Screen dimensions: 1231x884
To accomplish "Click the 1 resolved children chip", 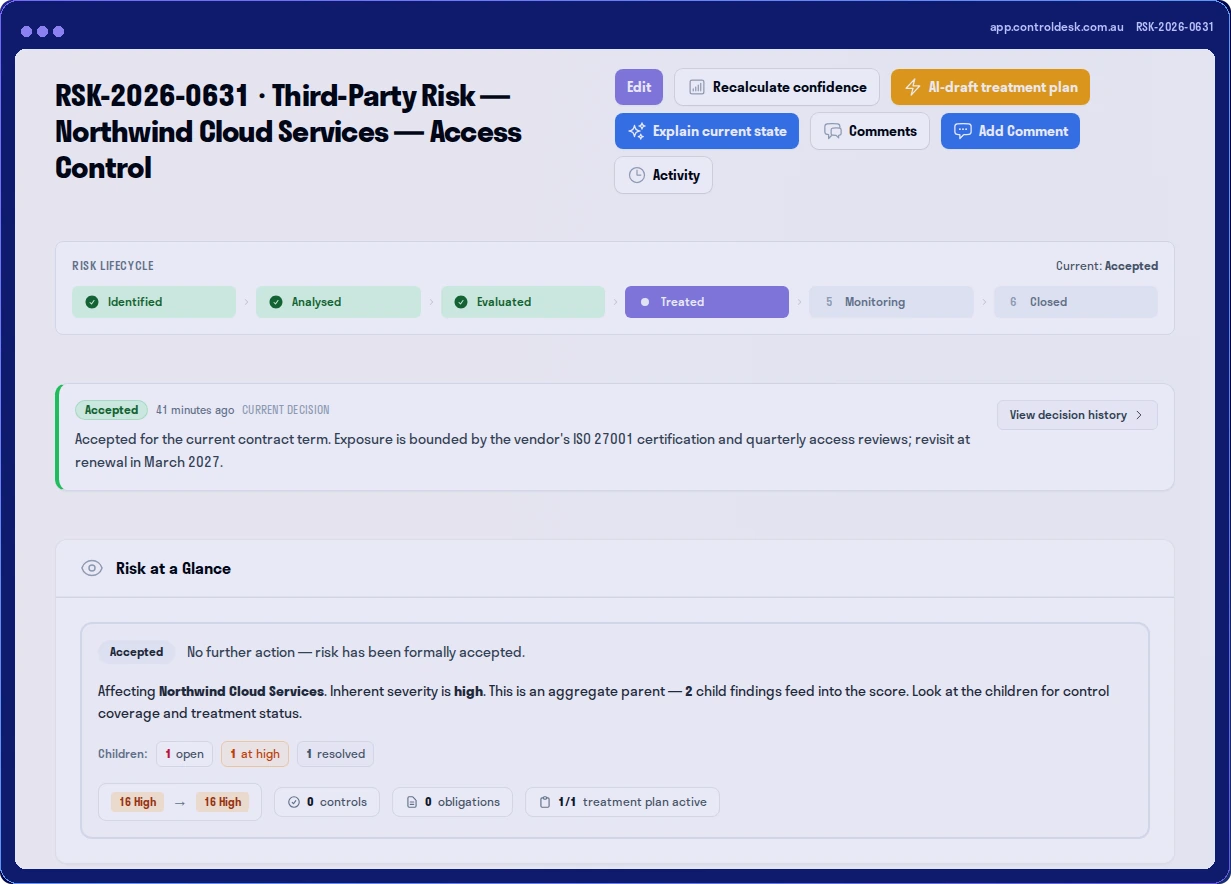I will [x=335, y=754].
